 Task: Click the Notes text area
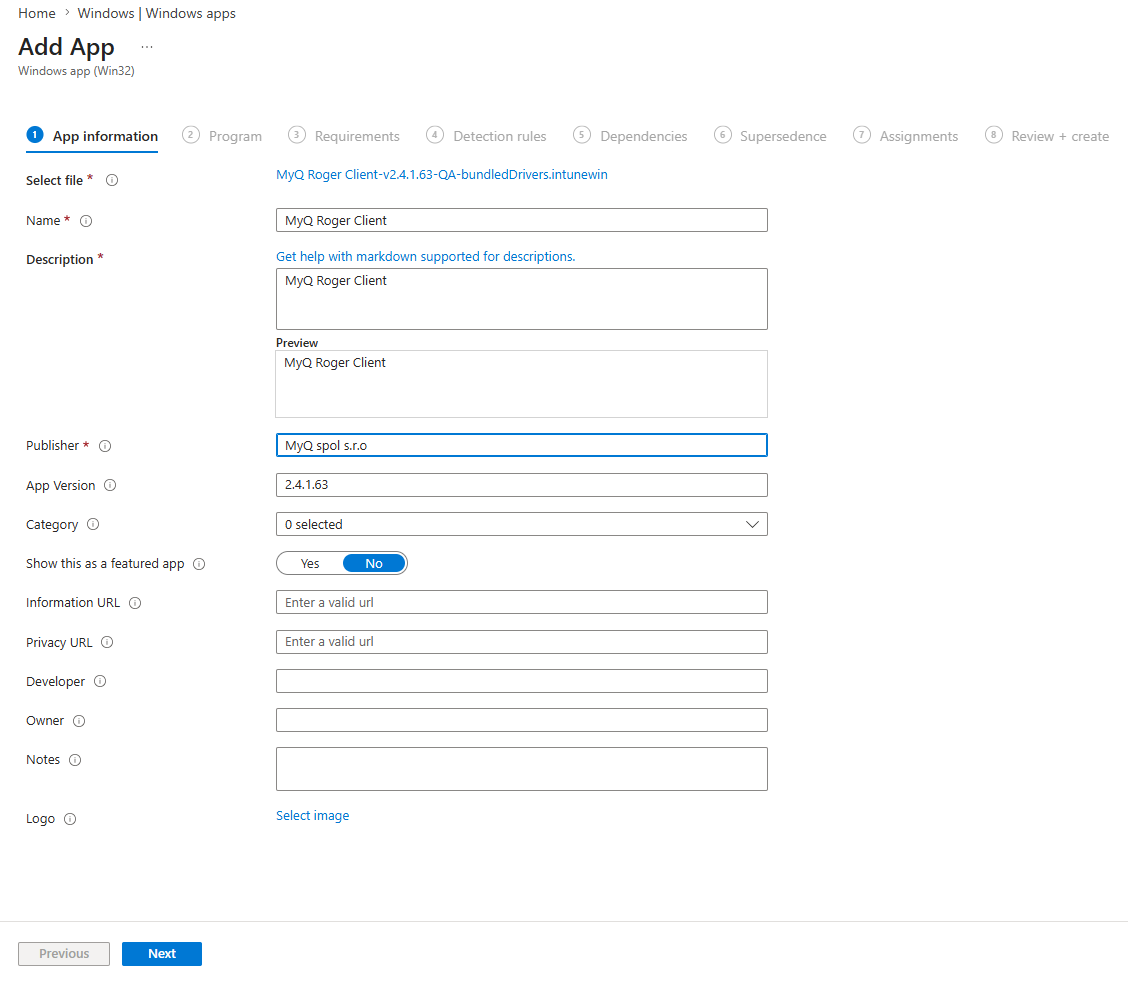(x=522, y=769)
